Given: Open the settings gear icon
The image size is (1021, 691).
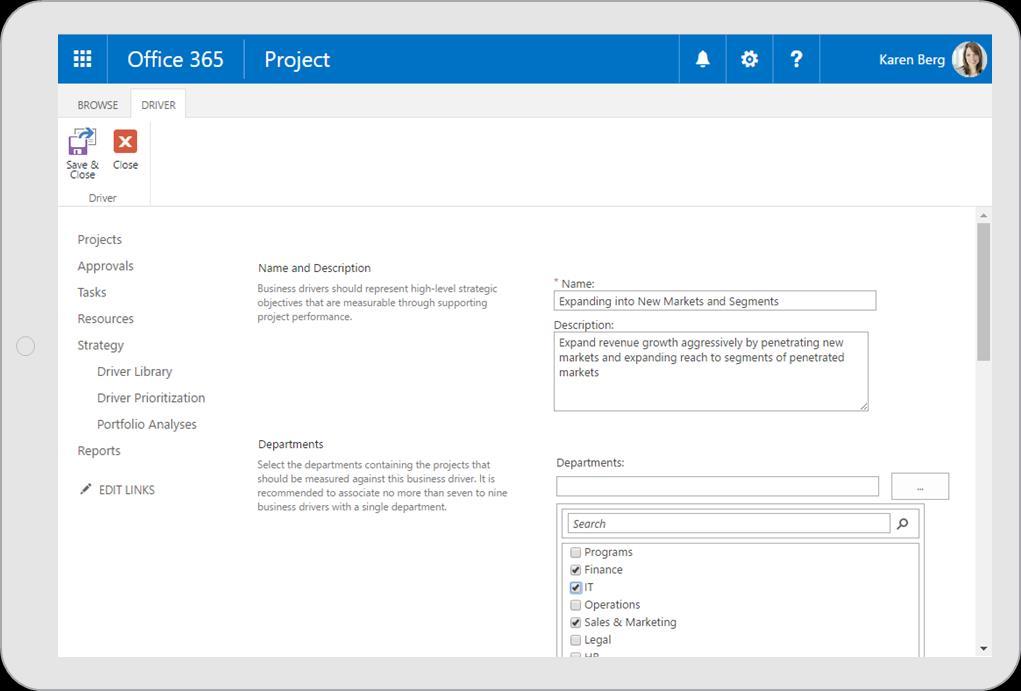Looking at the screenshot, I should click(x=749, y=59).
